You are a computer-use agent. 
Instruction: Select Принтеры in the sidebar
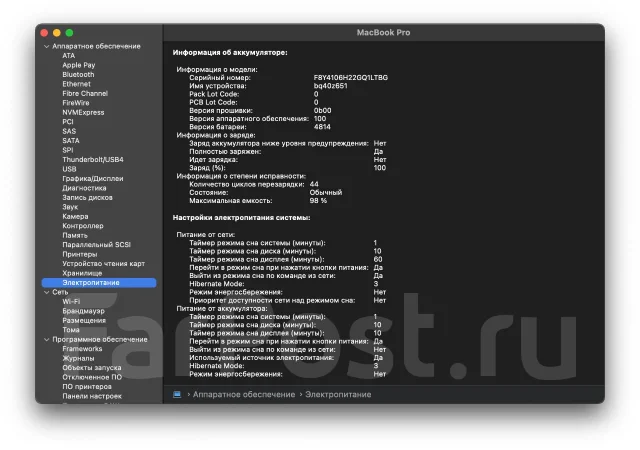(80, 254)
